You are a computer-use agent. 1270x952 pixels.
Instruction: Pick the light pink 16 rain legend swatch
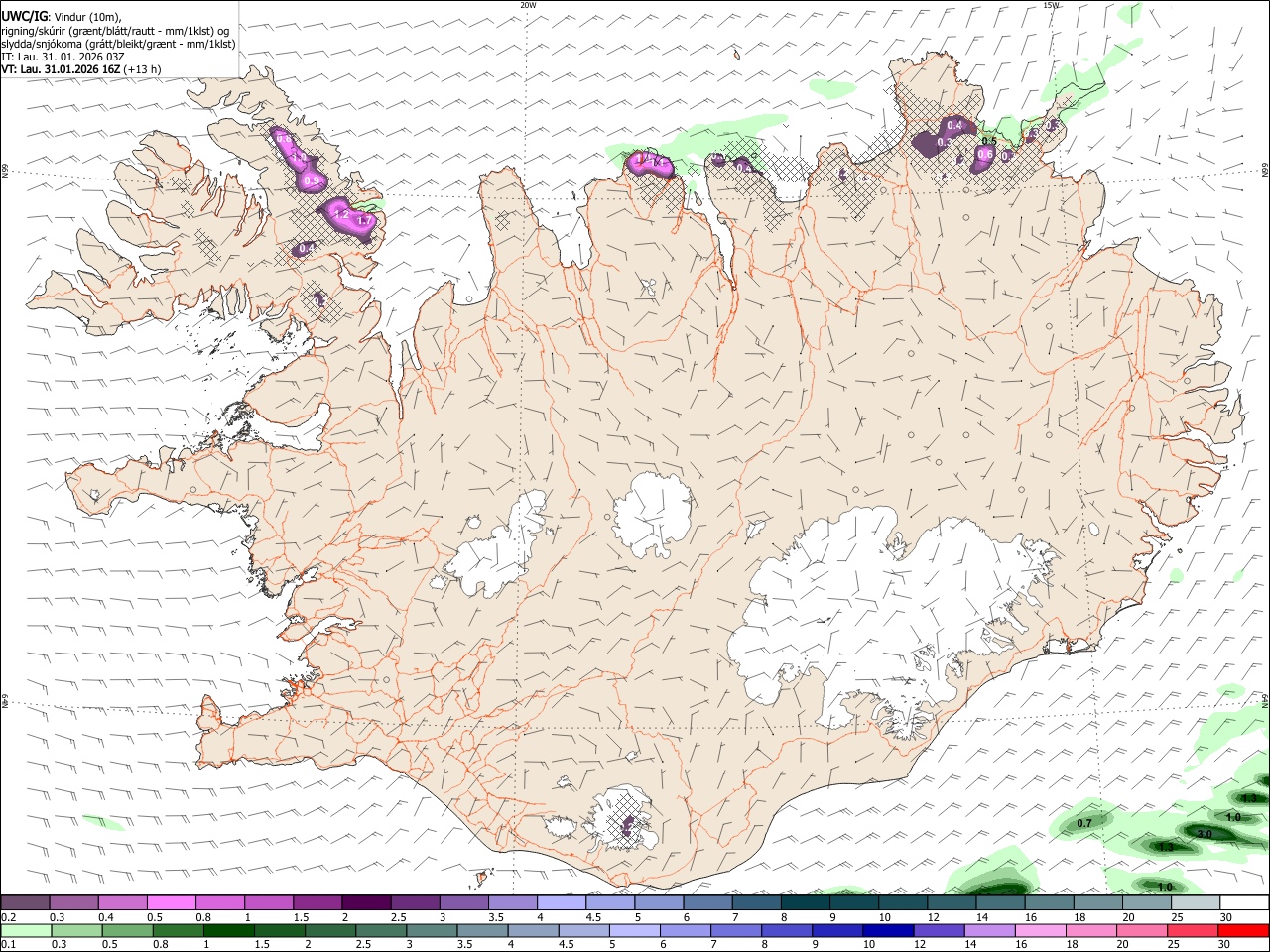(1041, 931)
